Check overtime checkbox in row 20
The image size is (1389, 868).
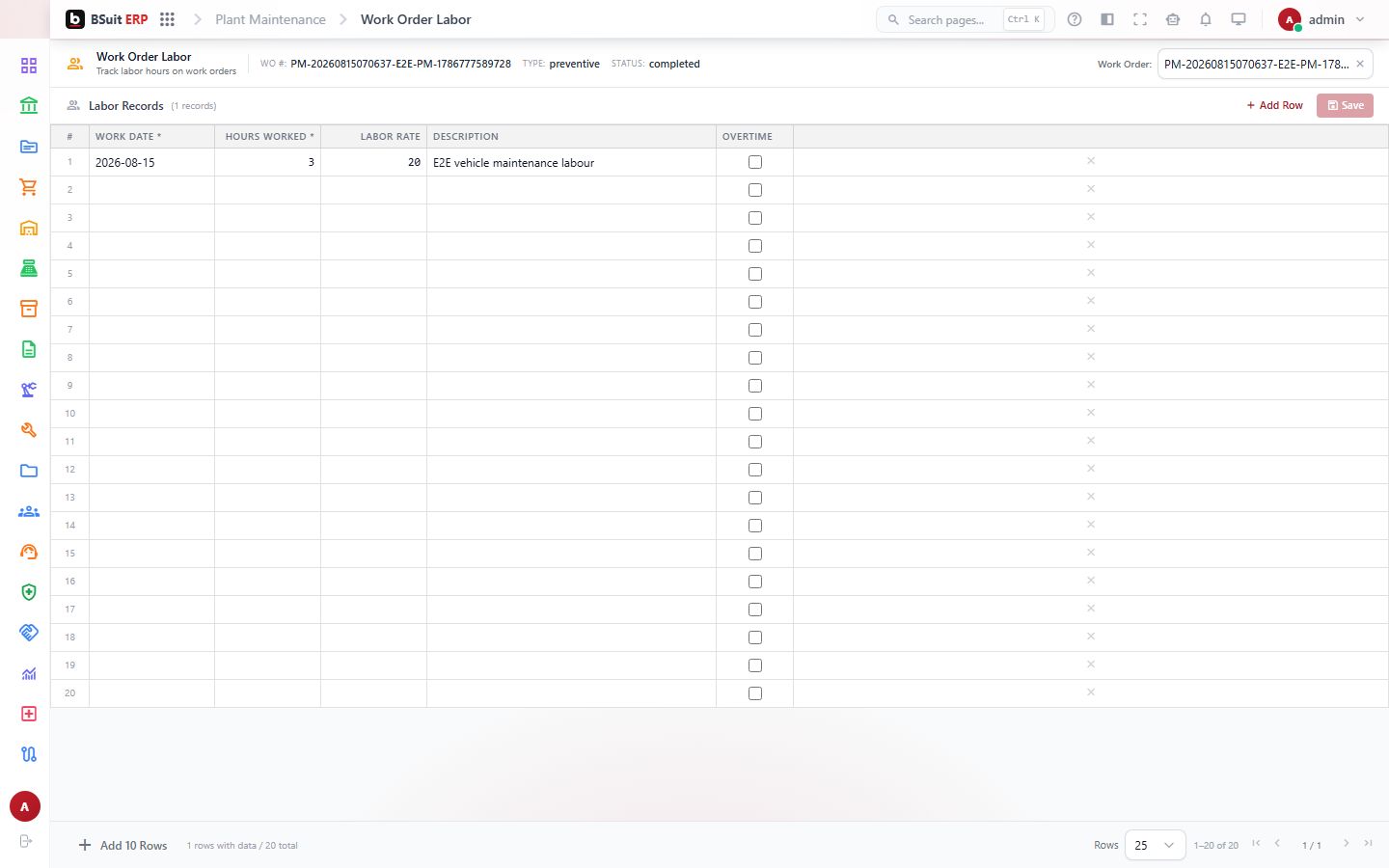755,693
